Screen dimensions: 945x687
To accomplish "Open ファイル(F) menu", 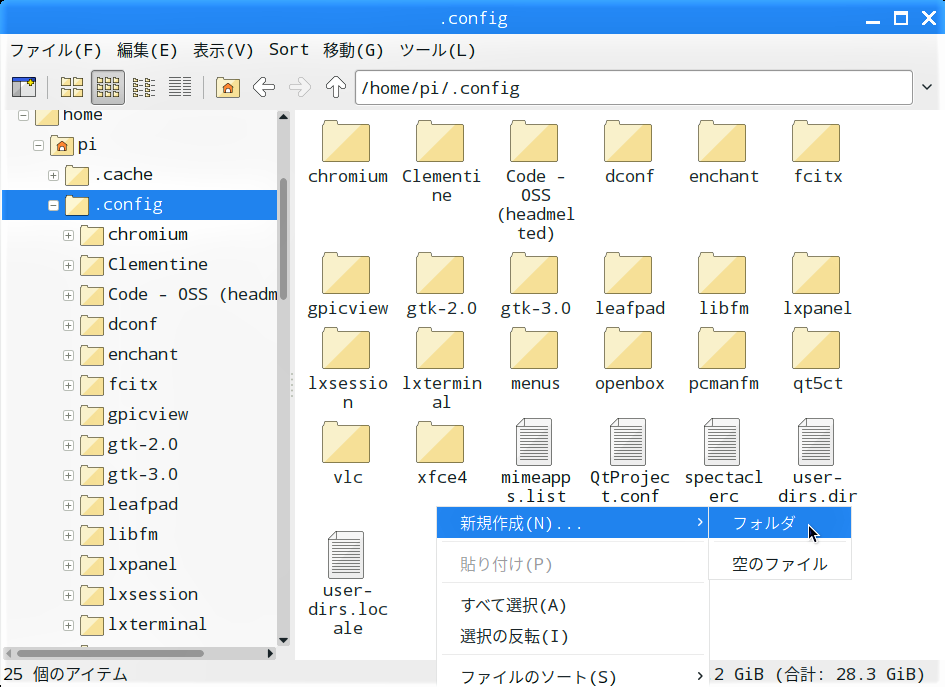I will [55, 50].
